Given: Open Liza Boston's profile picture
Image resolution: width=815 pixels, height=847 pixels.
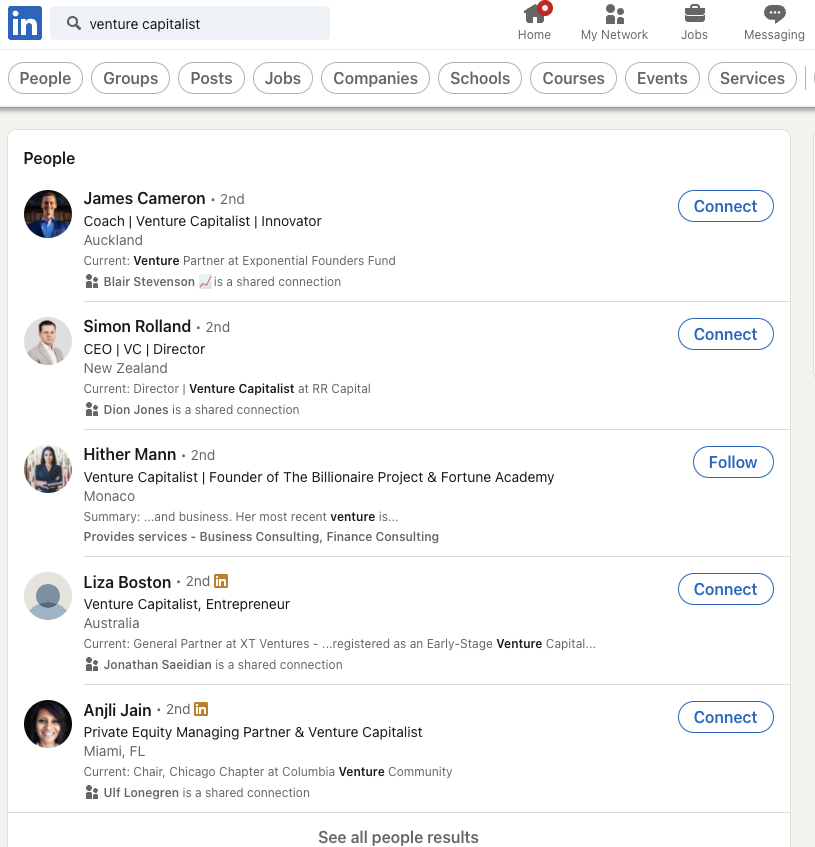Looking at the screenshot, I should pyautogui.click(x=47, y=596).
